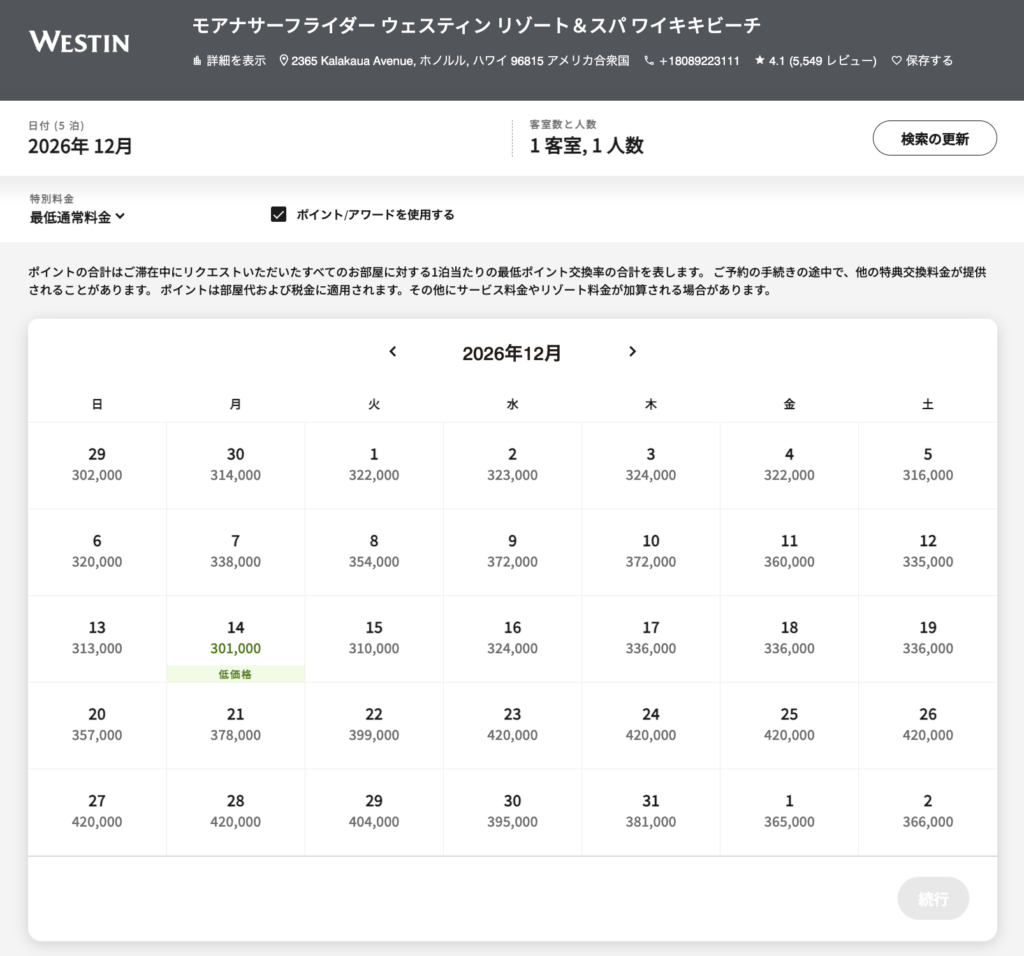Select December 23 with 420,000 points
The image size is (1024, 956).
click(512, 725)
